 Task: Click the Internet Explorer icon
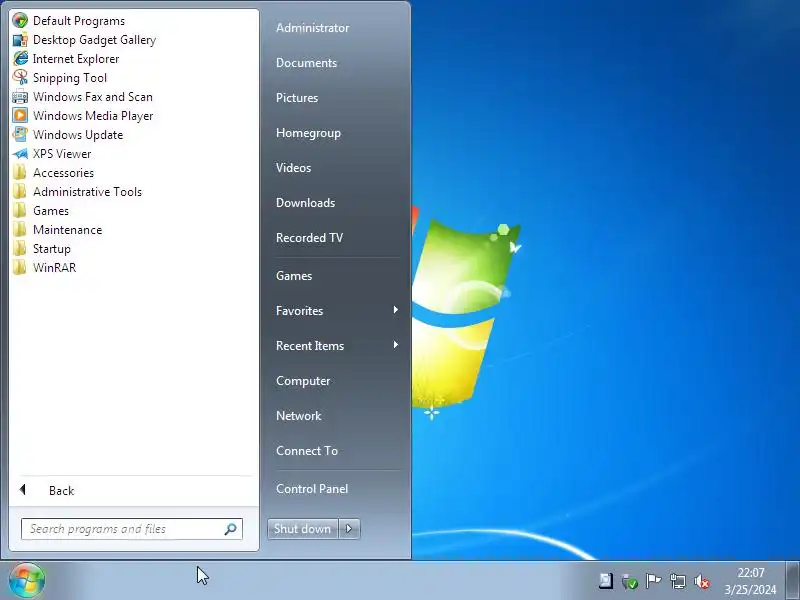(20, 59)
